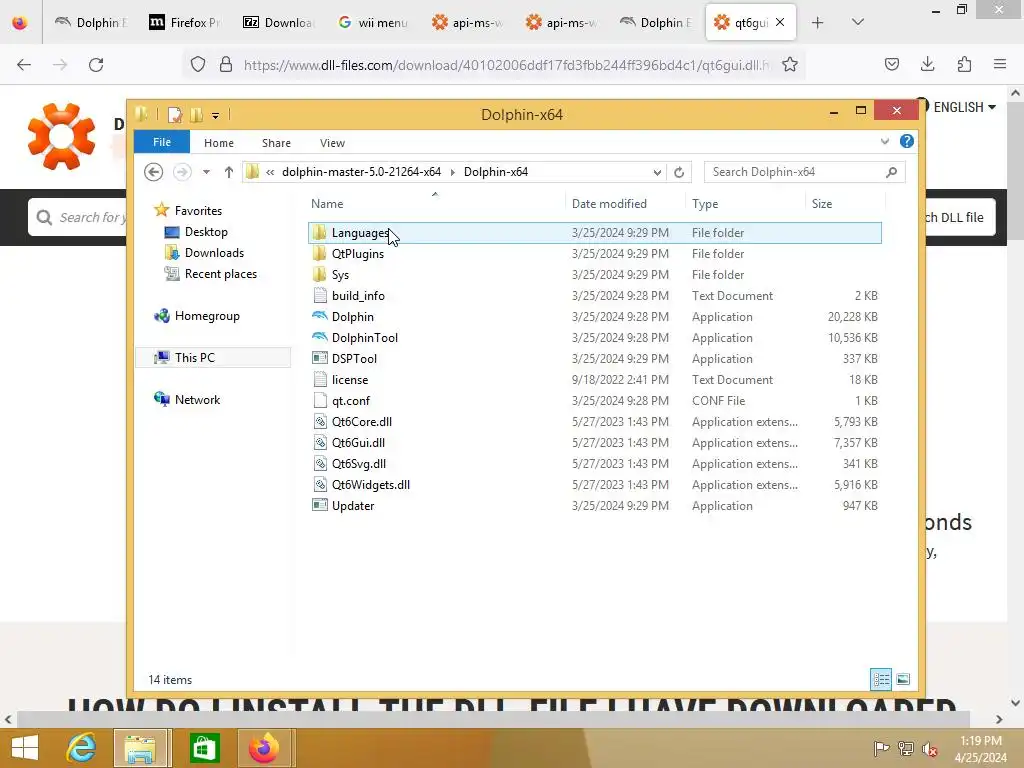
Task: Select the DolphinTool application
Action: 594,338
